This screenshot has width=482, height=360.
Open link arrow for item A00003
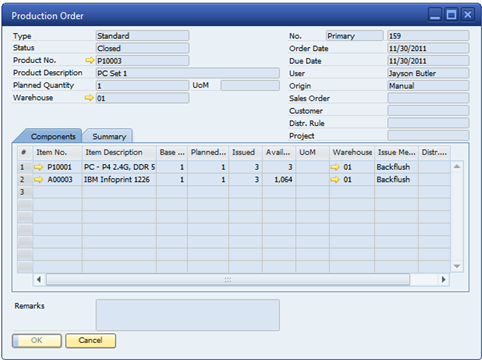click(x=39, y=180)
